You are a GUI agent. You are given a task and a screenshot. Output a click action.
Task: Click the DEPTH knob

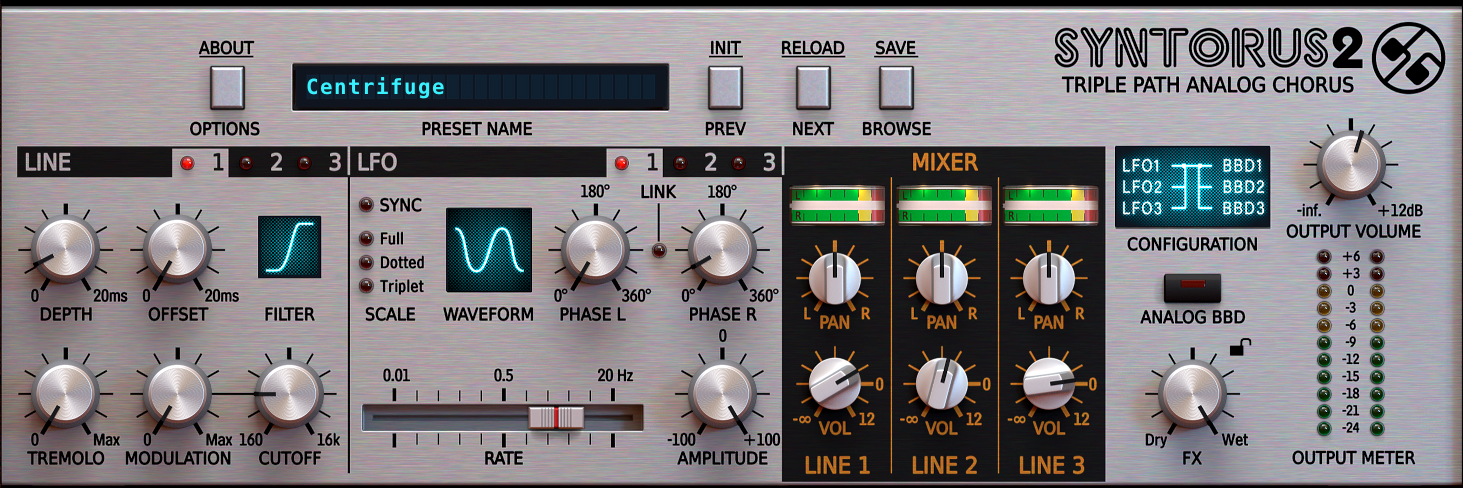[65, 251]
